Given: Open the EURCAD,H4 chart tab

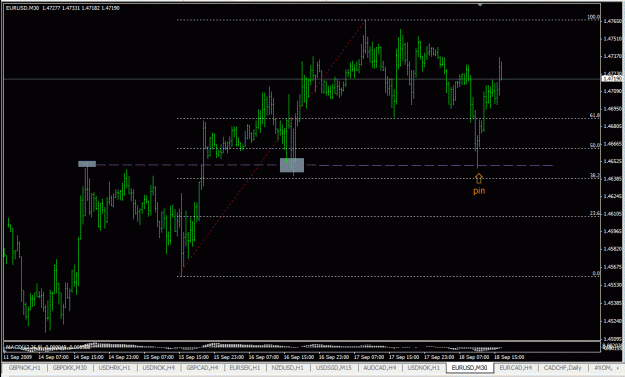Looking at the screenshot, I should point(516,368).
